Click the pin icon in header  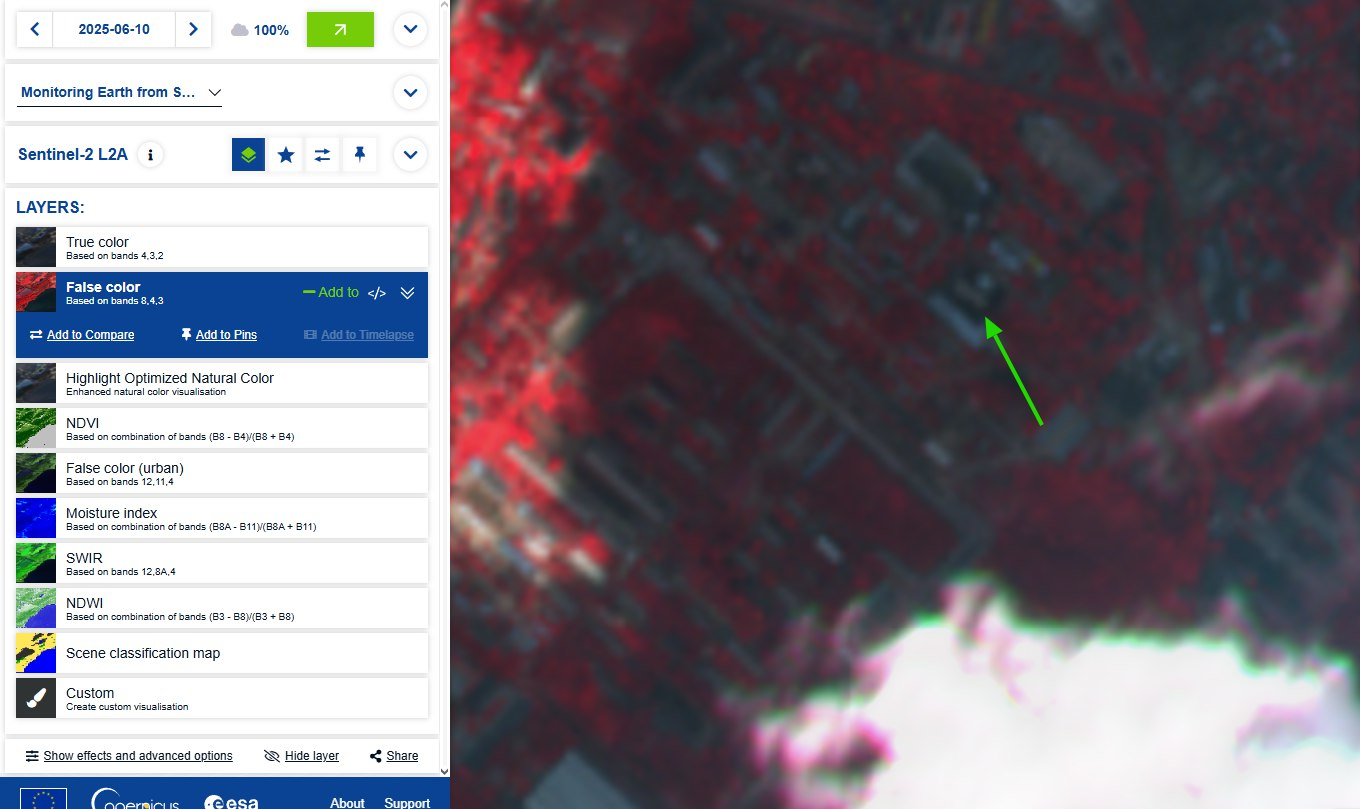pos(359,155)
